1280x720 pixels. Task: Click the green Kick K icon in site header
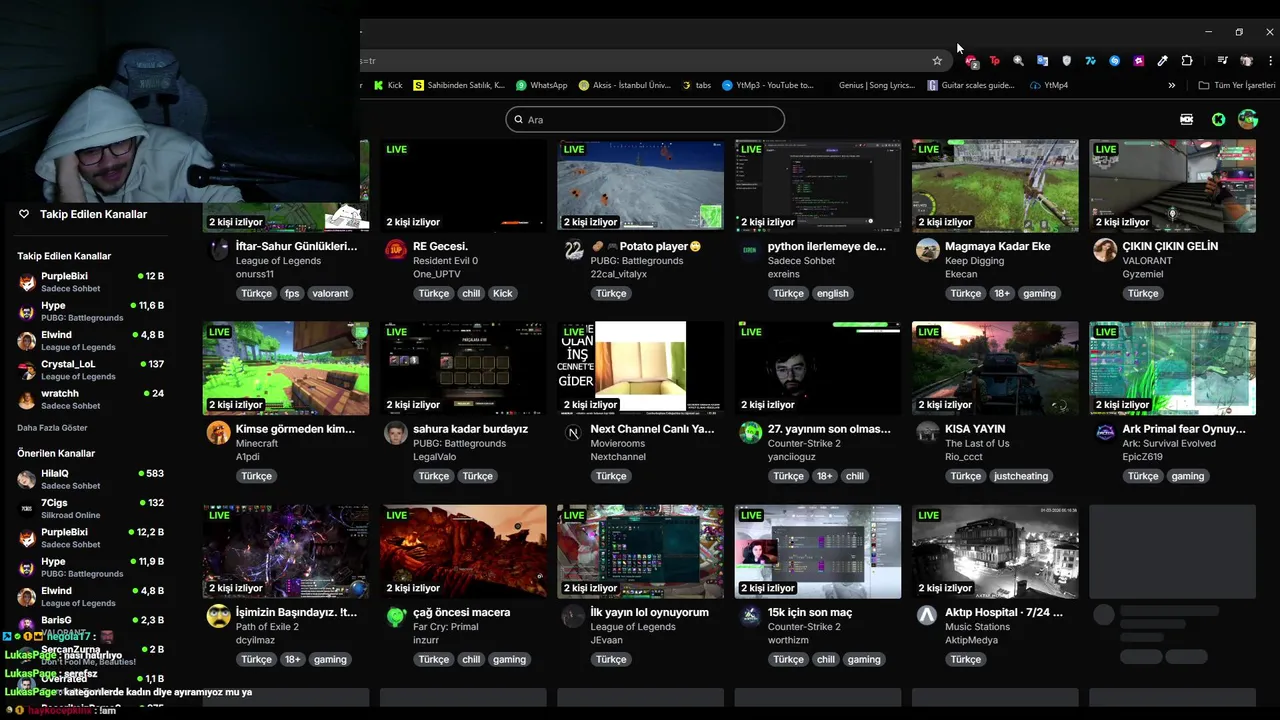click(x=1218, y=119)
